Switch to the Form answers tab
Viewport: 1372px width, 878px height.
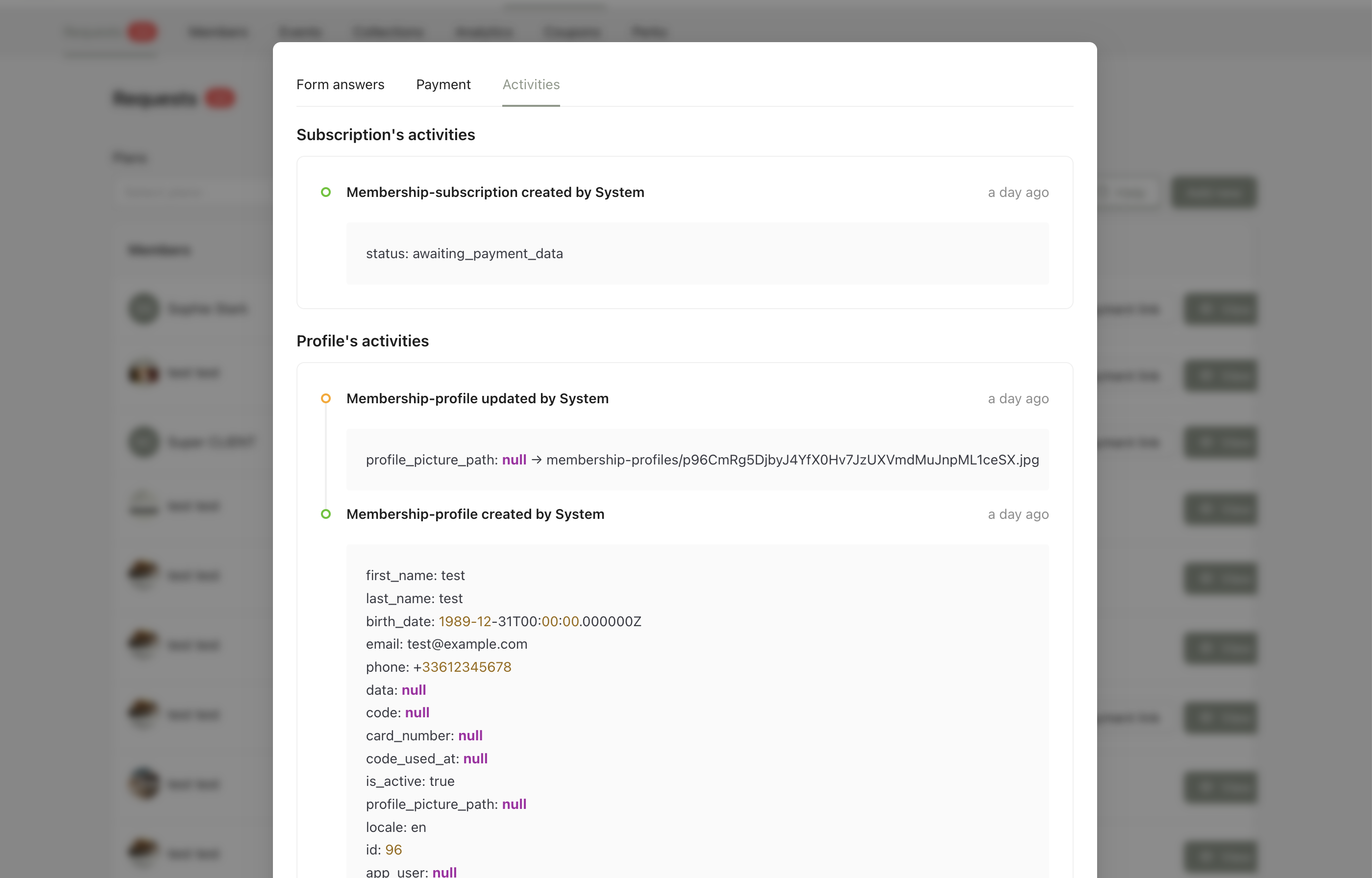tap(340, 84)
